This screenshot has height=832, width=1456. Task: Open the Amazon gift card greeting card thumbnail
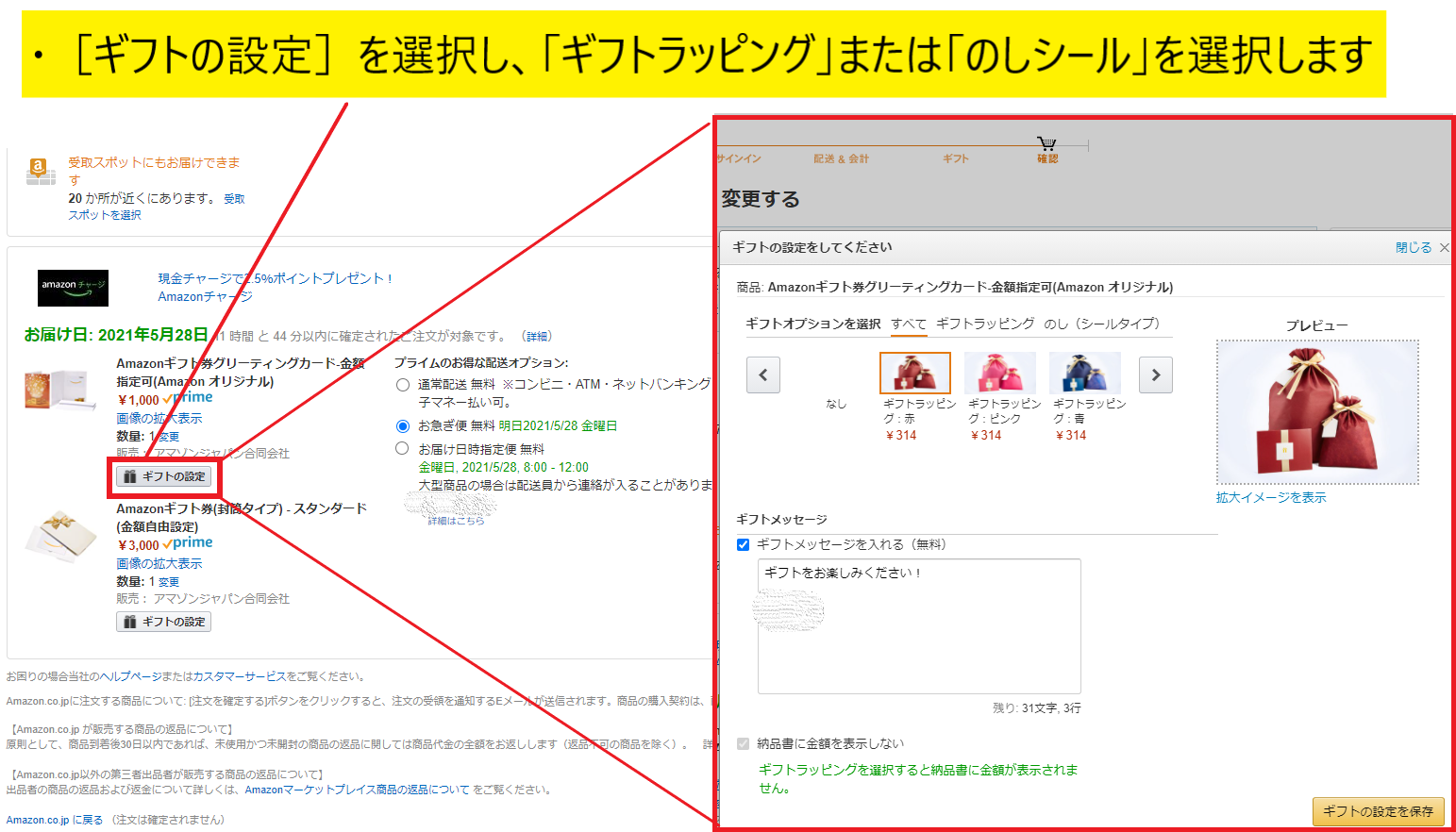pyautogui.click(x=59, y=391)
